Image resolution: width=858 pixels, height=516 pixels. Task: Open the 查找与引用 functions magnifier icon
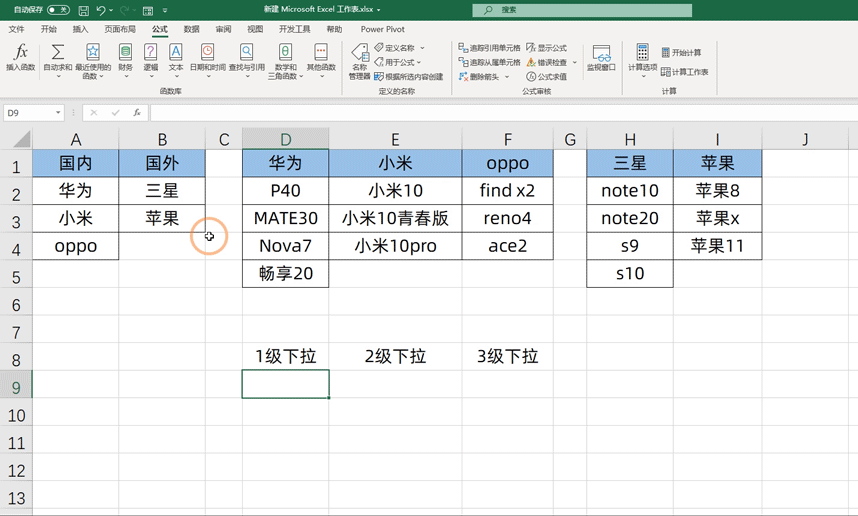click(247, 52)
